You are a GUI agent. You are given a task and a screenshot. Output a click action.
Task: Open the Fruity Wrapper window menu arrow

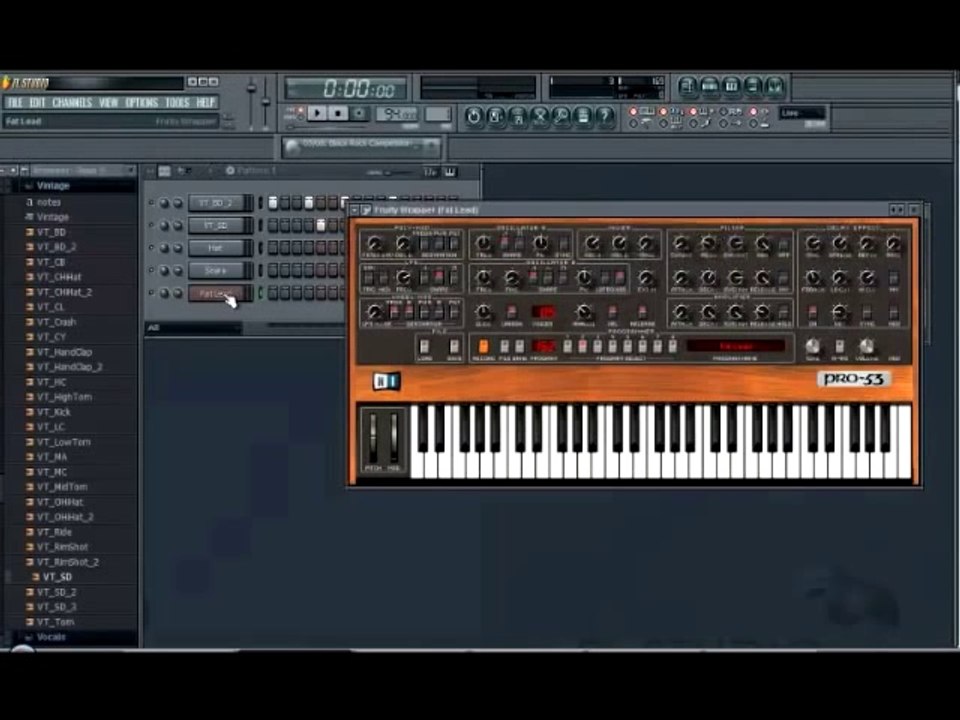pos(354,210)
